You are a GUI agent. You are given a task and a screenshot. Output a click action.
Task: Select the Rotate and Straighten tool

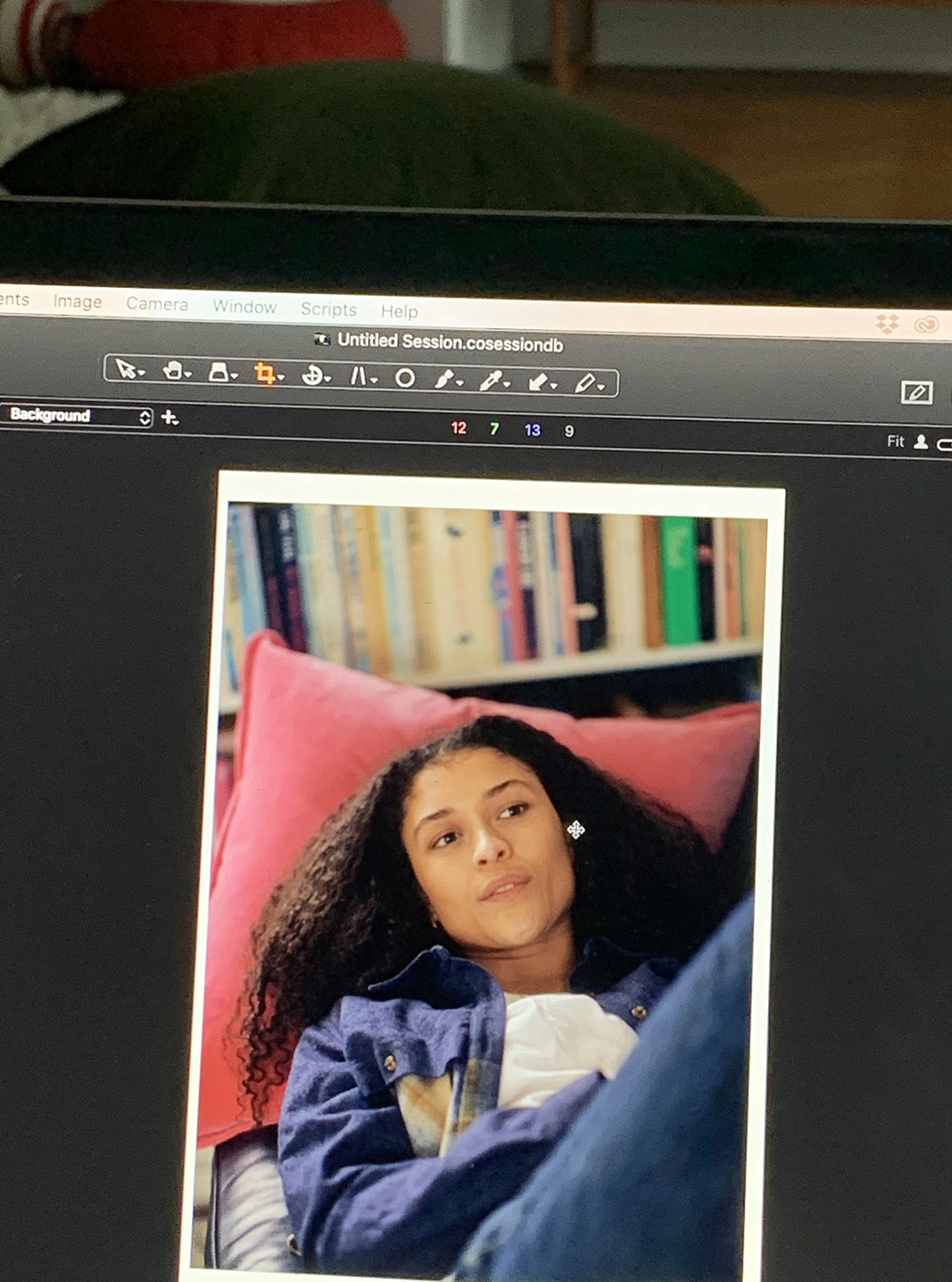[312, 375]
